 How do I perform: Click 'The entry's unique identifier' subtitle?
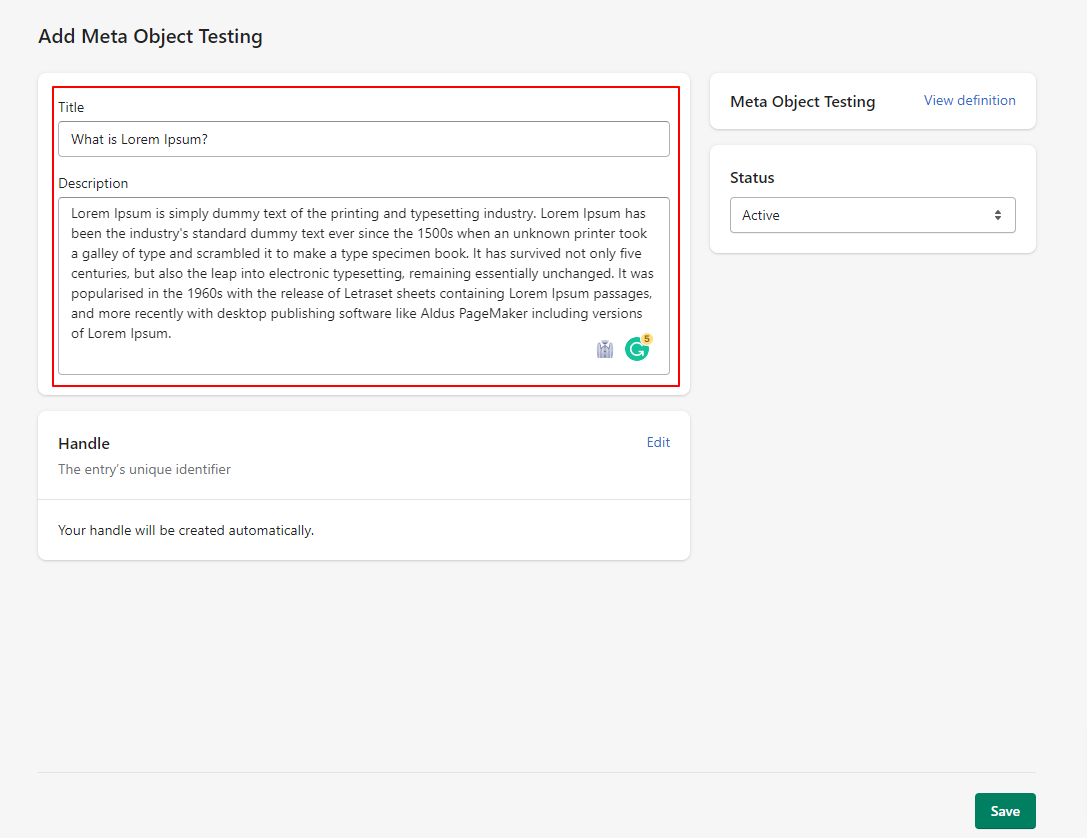[x=144, y=468]
